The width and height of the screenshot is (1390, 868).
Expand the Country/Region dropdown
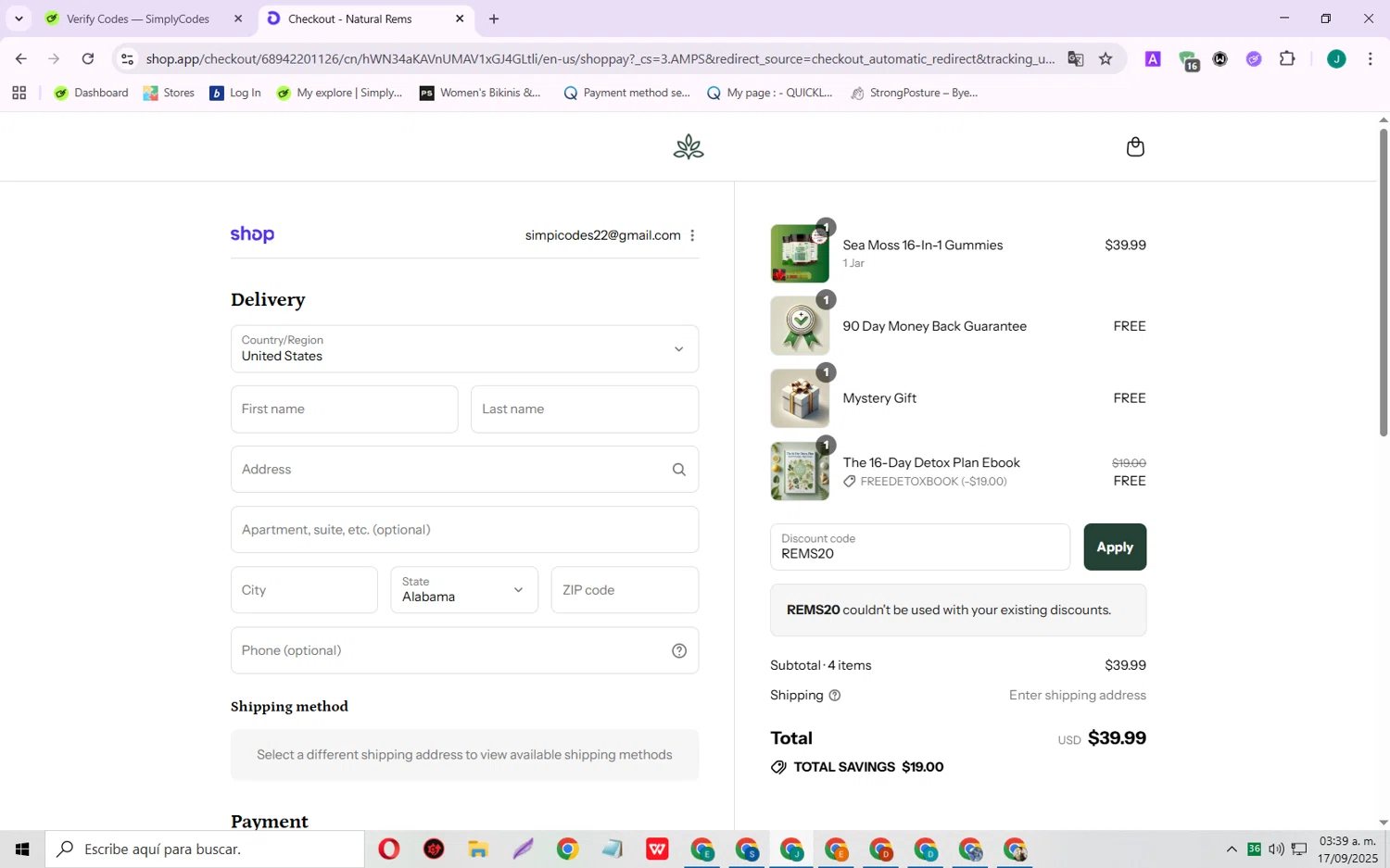[x=464, y=349]
